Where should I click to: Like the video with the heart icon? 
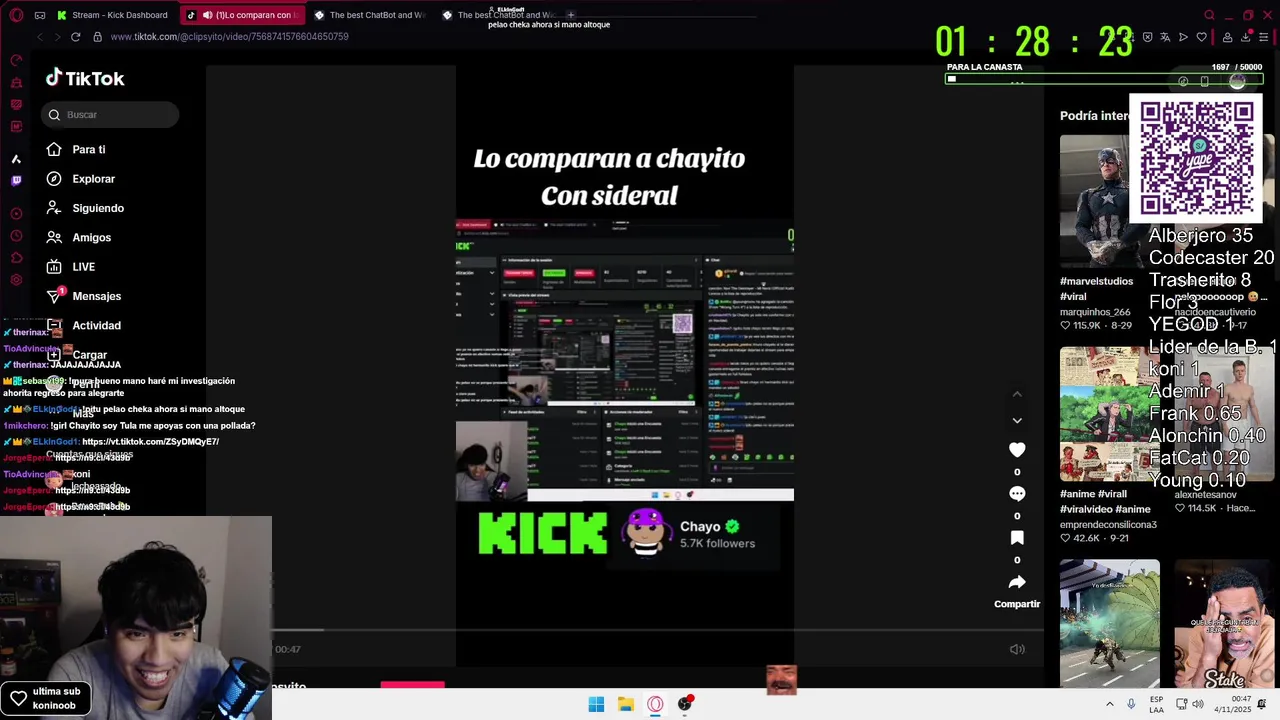[x=1017, y=450]
